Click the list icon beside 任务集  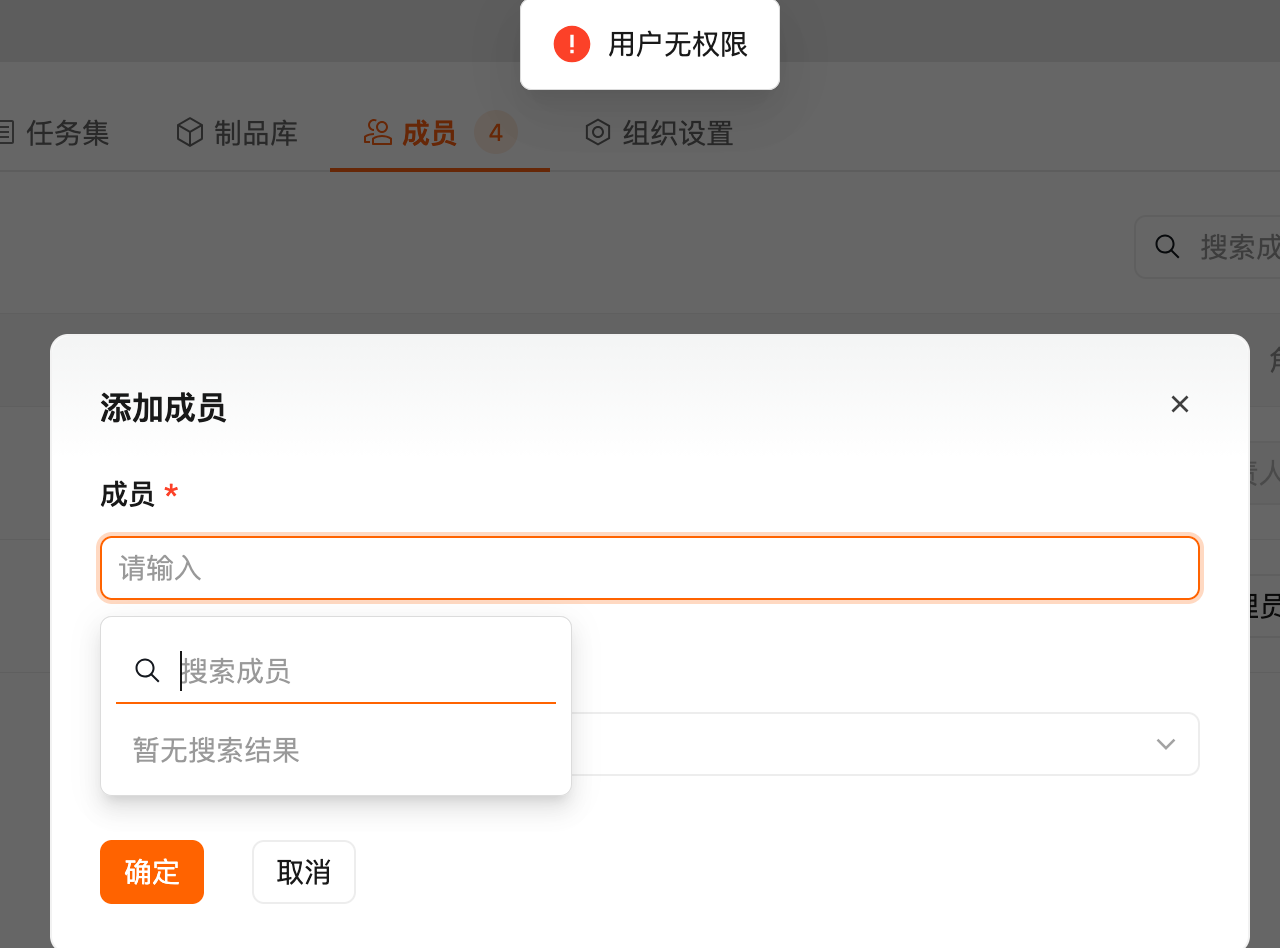click(6, 132)
